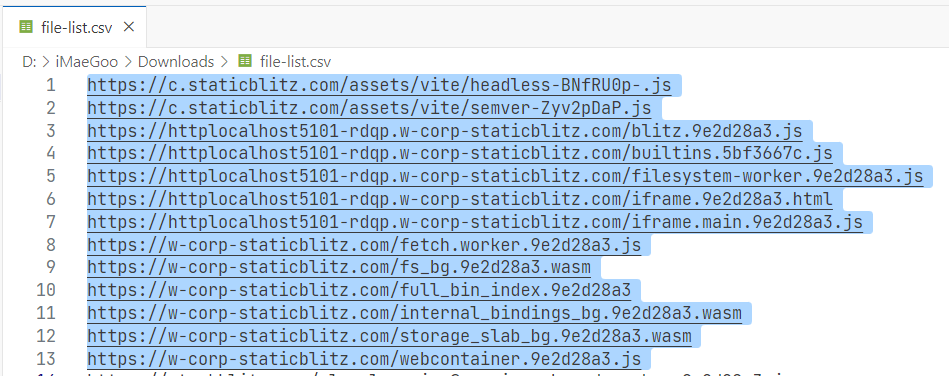Click the webcontainer.9e2d28a3.js URL

(364, 358)
